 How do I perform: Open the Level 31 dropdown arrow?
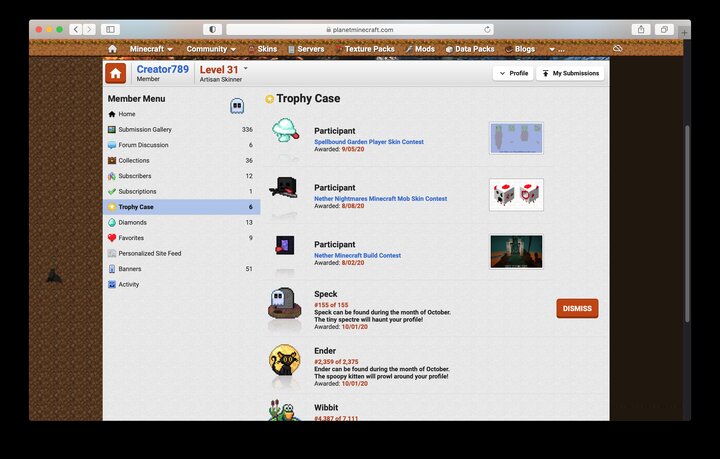[246, 68]
